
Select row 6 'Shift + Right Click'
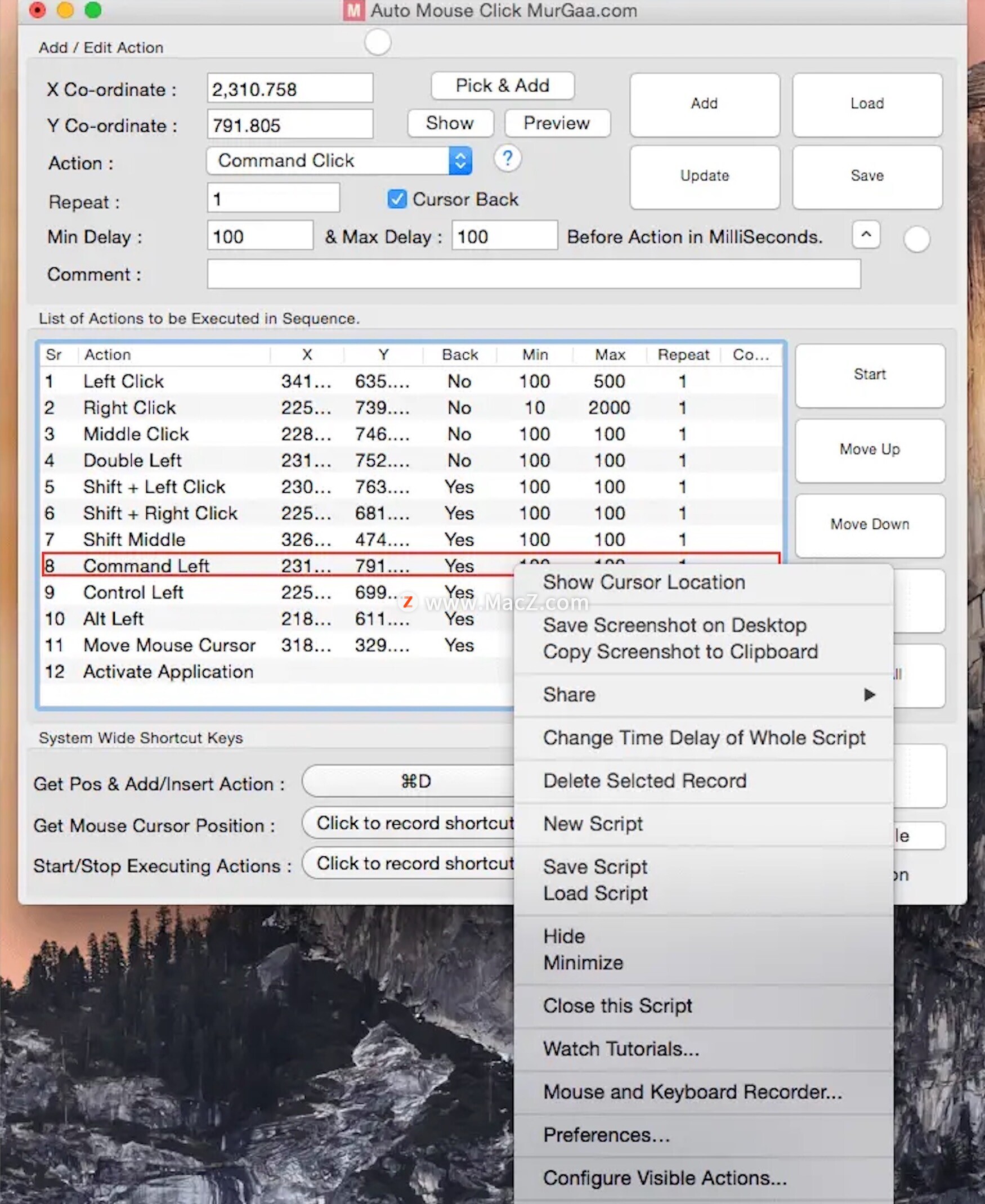pos(411,513)
